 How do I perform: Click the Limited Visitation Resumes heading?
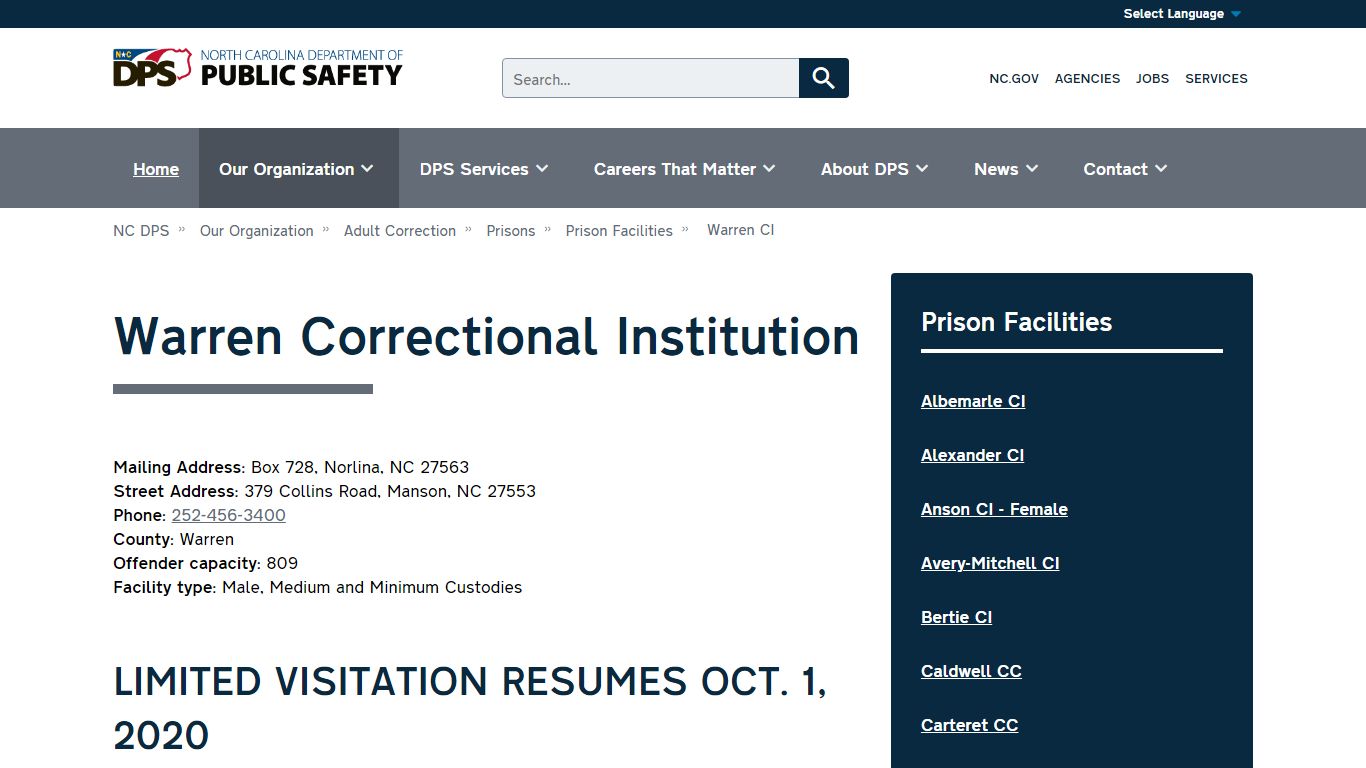tap(470, 708)
